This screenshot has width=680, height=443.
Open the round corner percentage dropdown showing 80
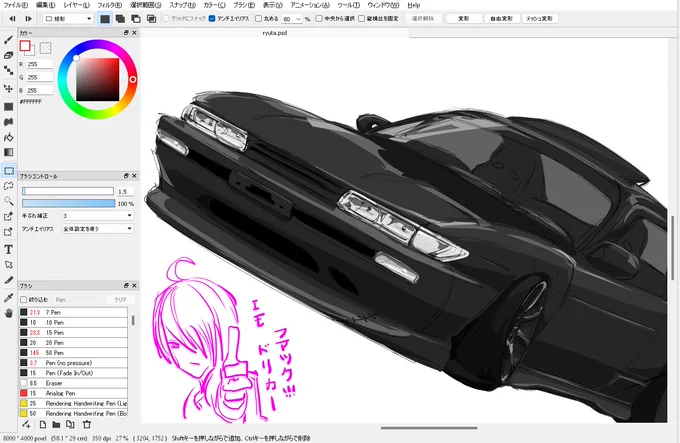(x=292, y=19)
